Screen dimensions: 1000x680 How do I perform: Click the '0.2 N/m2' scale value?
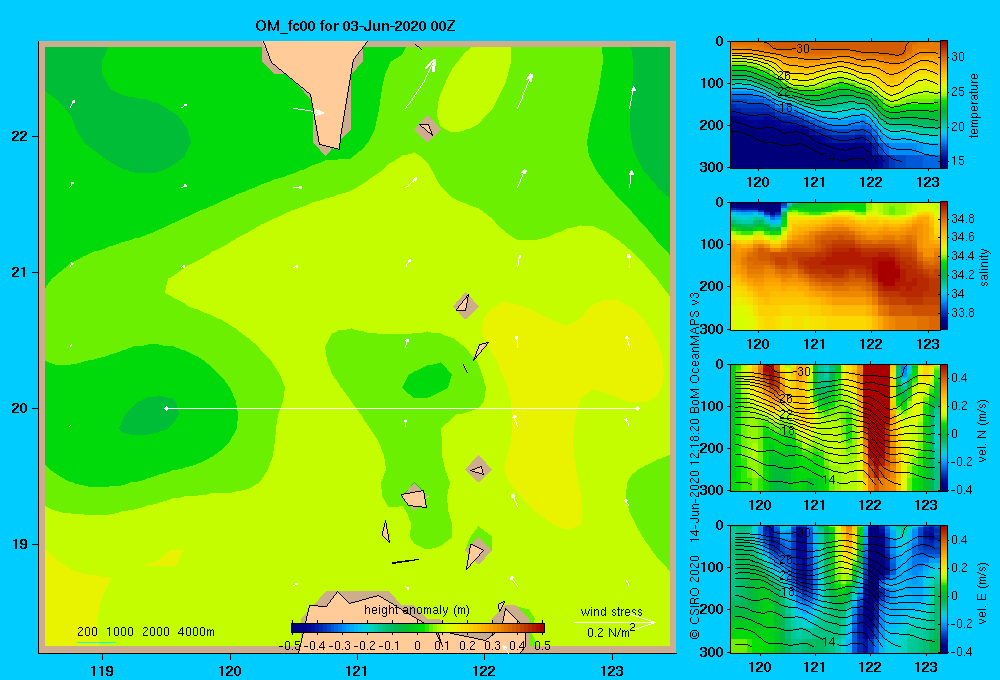[610, 632]
